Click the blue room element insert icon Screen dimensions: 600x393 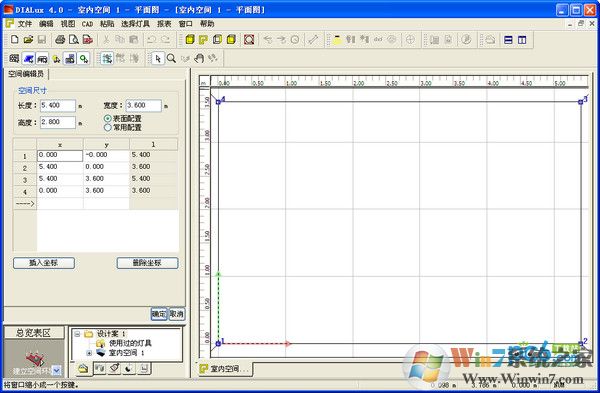(28, 59)
